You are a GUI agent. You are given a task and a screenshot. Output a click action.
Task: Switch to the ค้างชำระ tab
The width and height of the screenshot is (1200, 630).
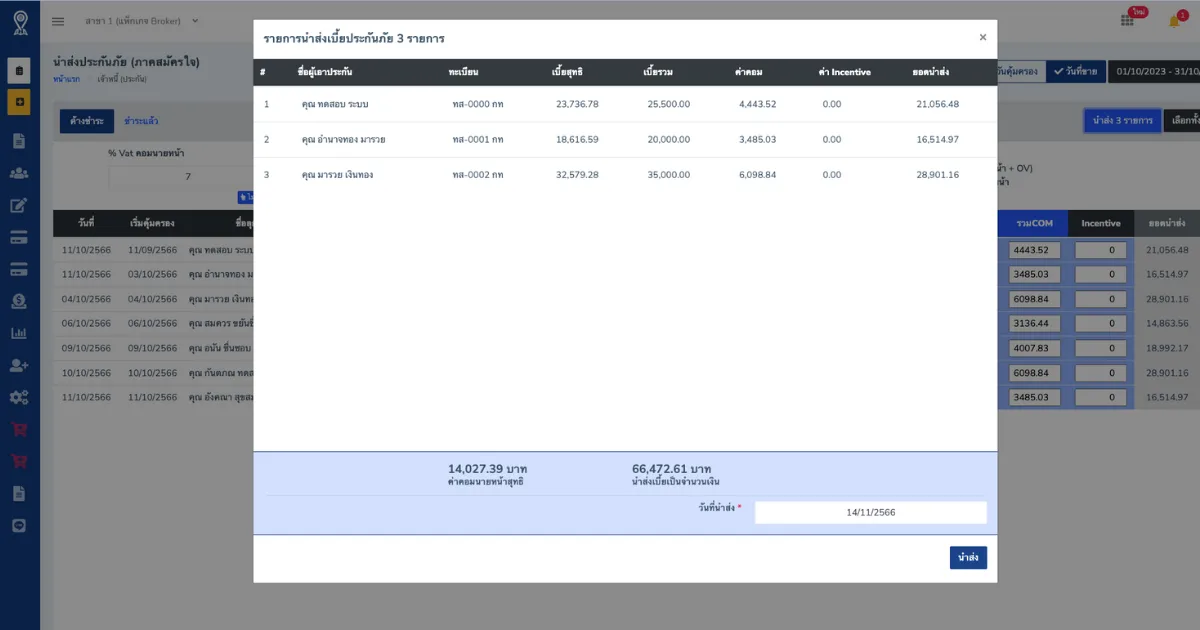tap(87, 121)
